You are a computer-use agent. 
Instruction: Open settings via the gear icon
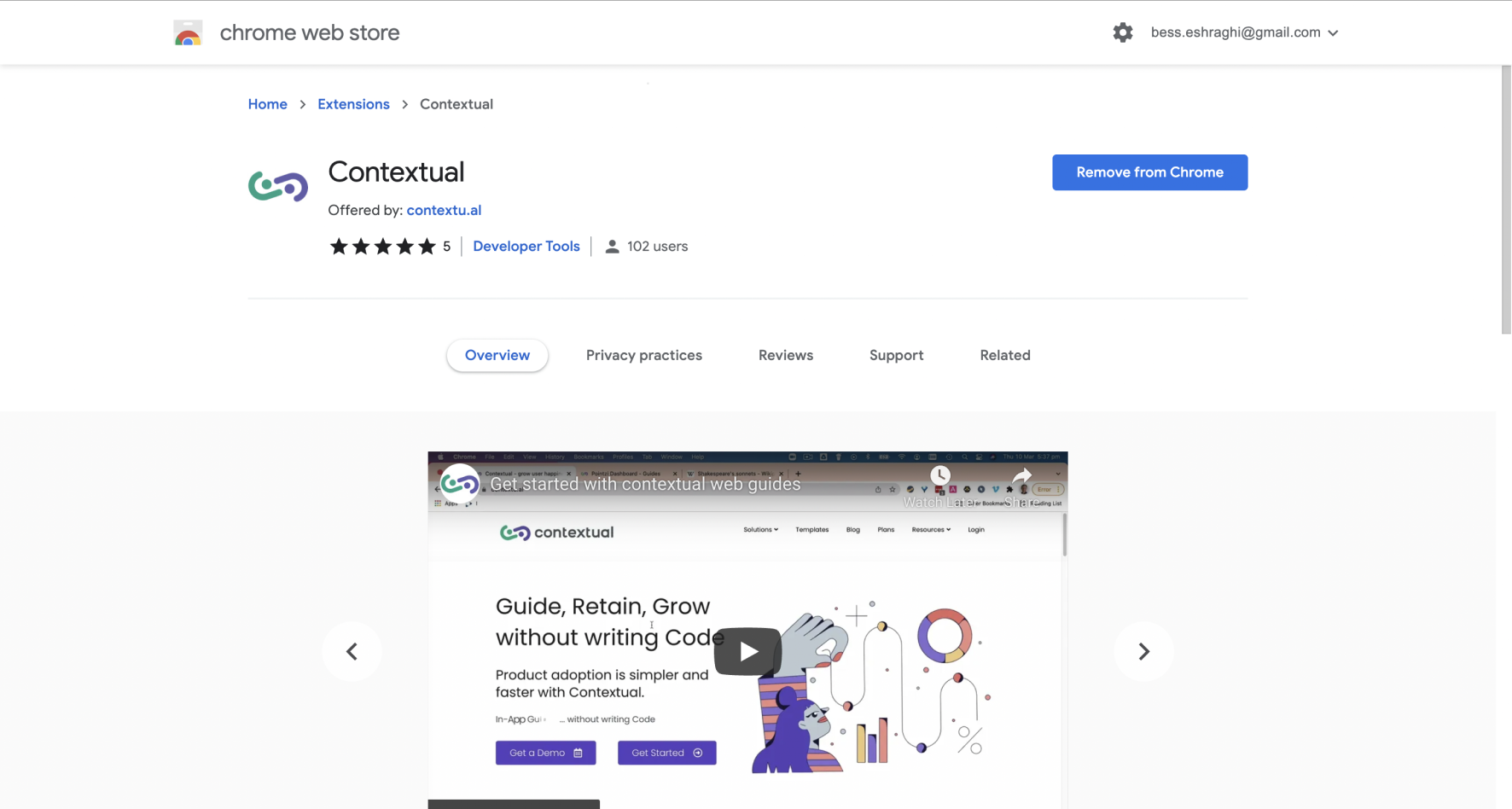(1123, 32)
